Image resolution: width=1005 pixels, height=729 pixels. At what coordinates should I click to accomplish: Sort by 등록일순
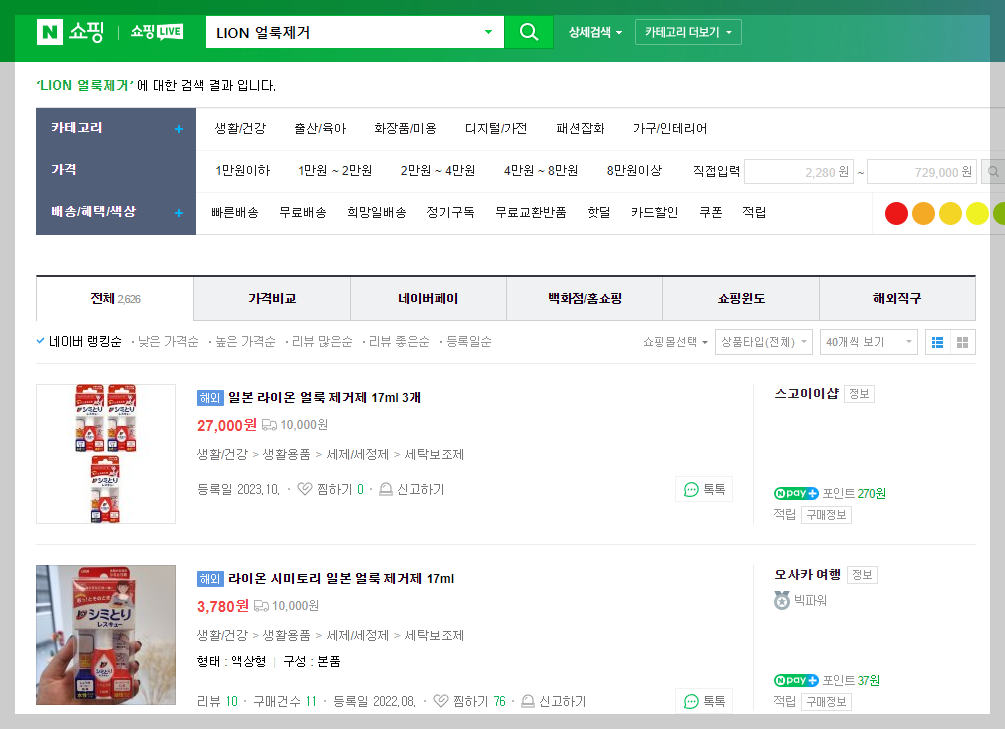click(x=469, y=342)
